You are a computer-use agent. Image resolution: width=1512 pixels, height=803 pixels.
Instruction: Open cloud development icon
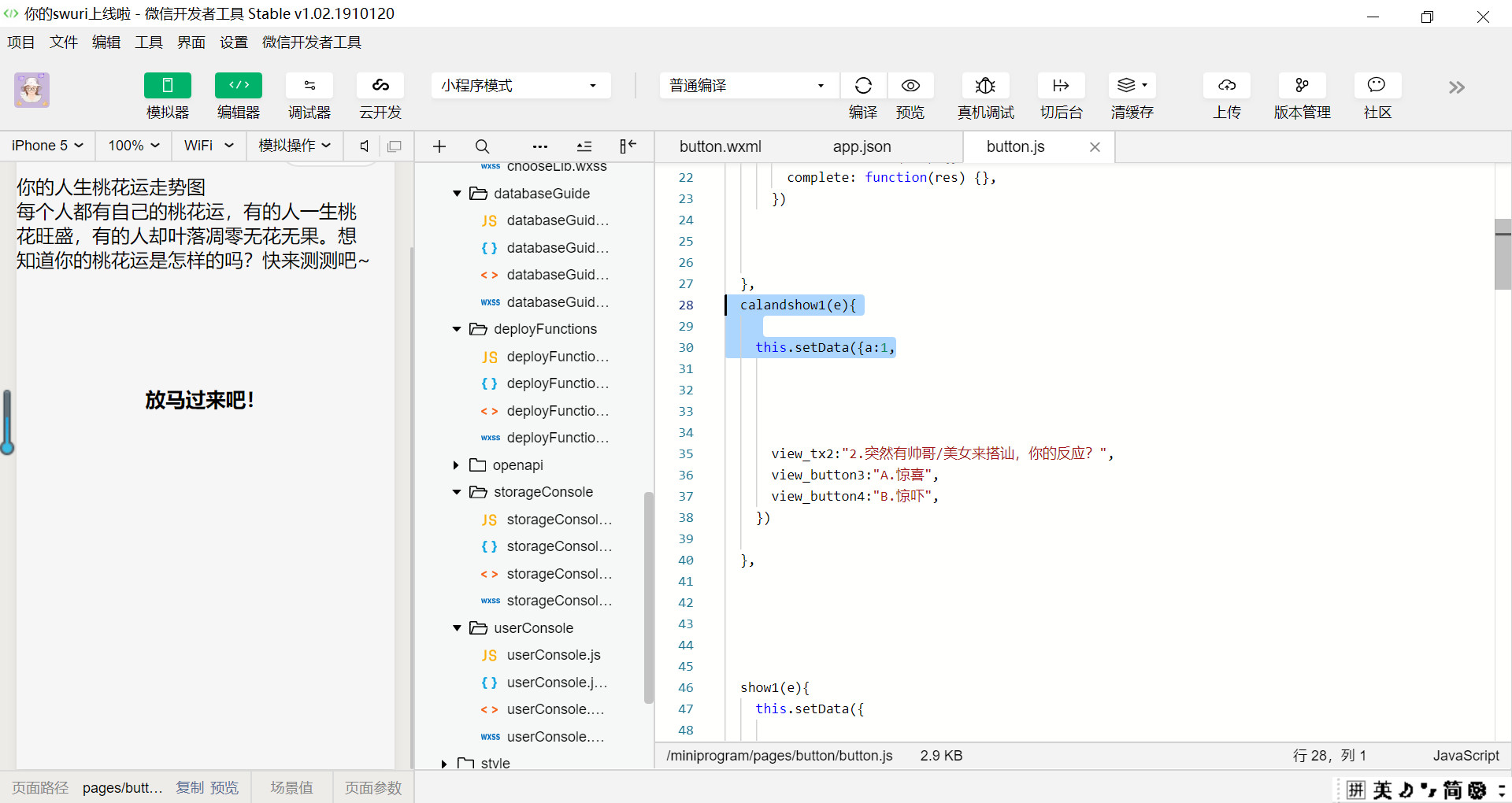point(380,86)
